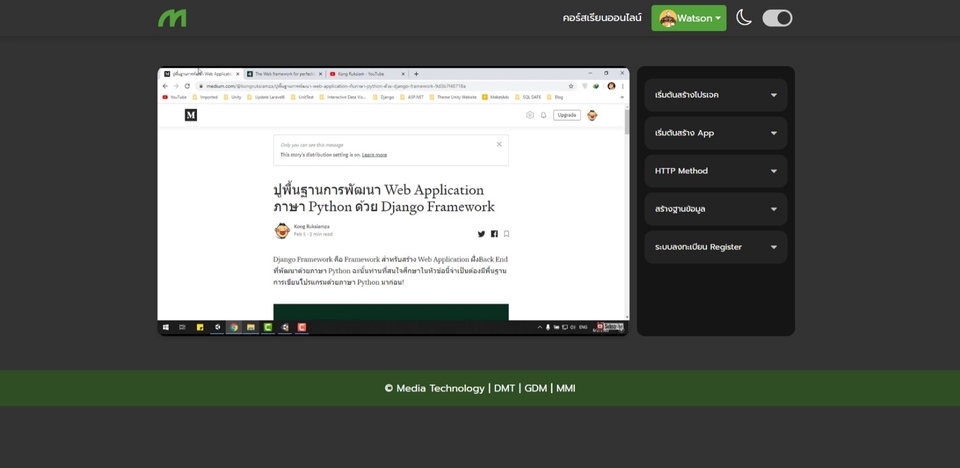Screen dimensions: 960x468
Task: Click the article author avatar
Action: point(282,230)
